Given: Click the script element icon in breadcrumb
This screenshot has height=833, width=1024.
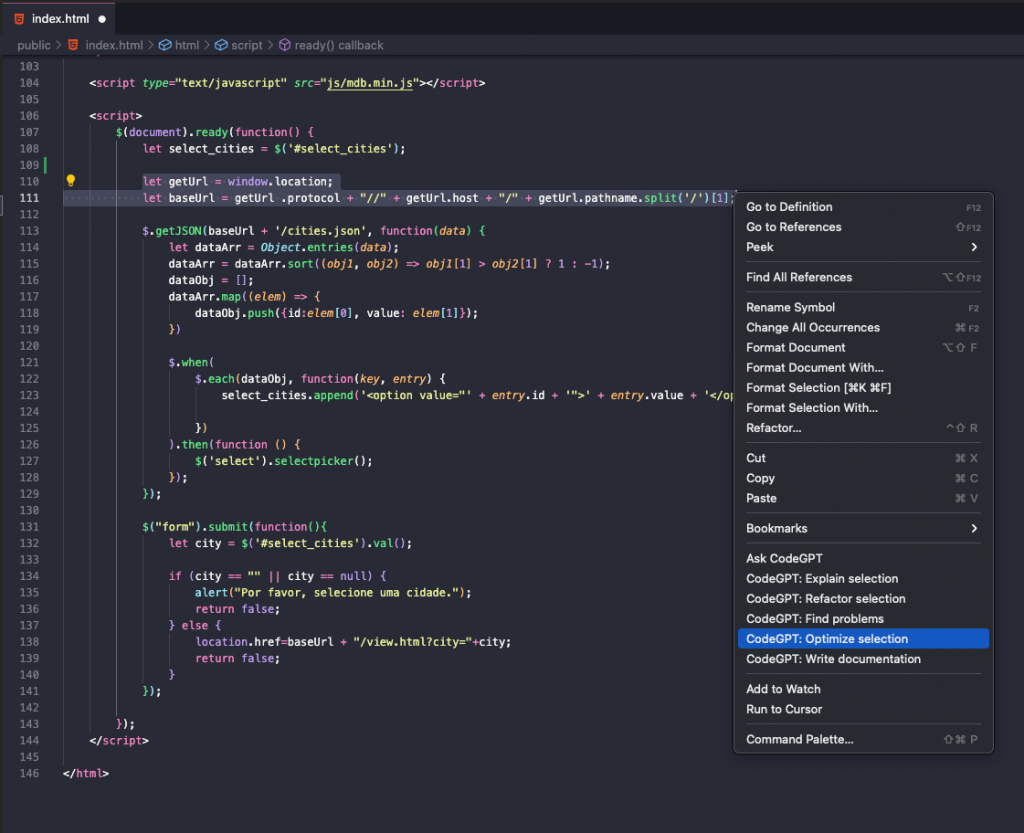Looking at the screenshot, I should 221,45.
